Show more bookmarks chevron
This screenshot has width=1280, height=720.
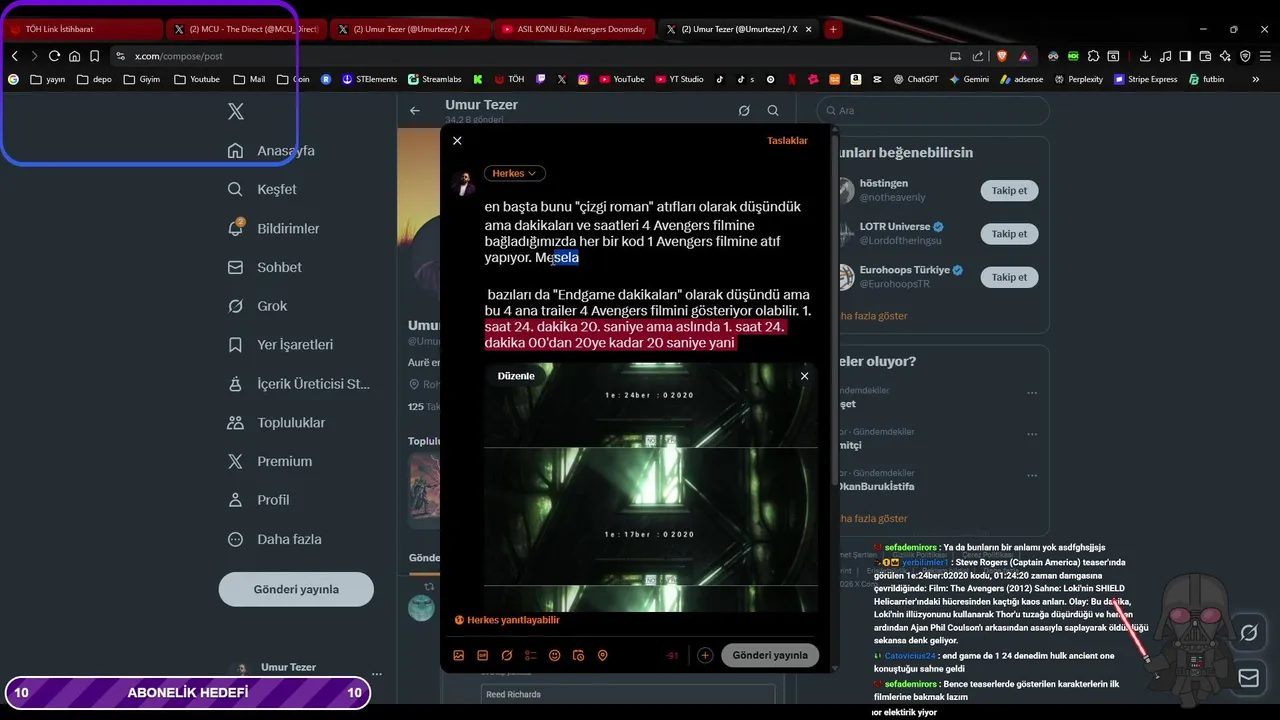1256,79
